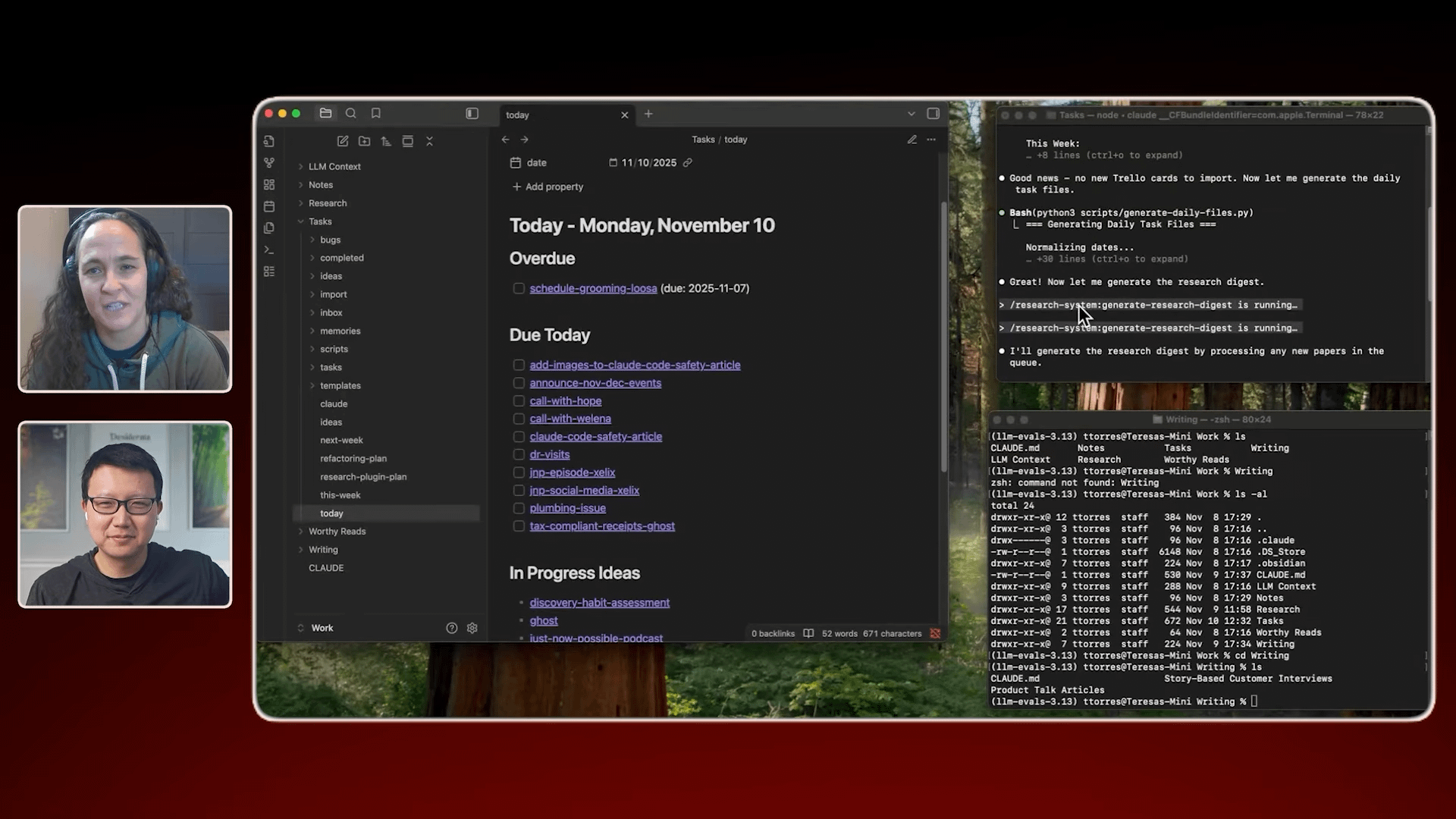Open the Calendar from the left ribbon
The width and height of the screenshot is (1456, 819).
[x=269, y=206]
